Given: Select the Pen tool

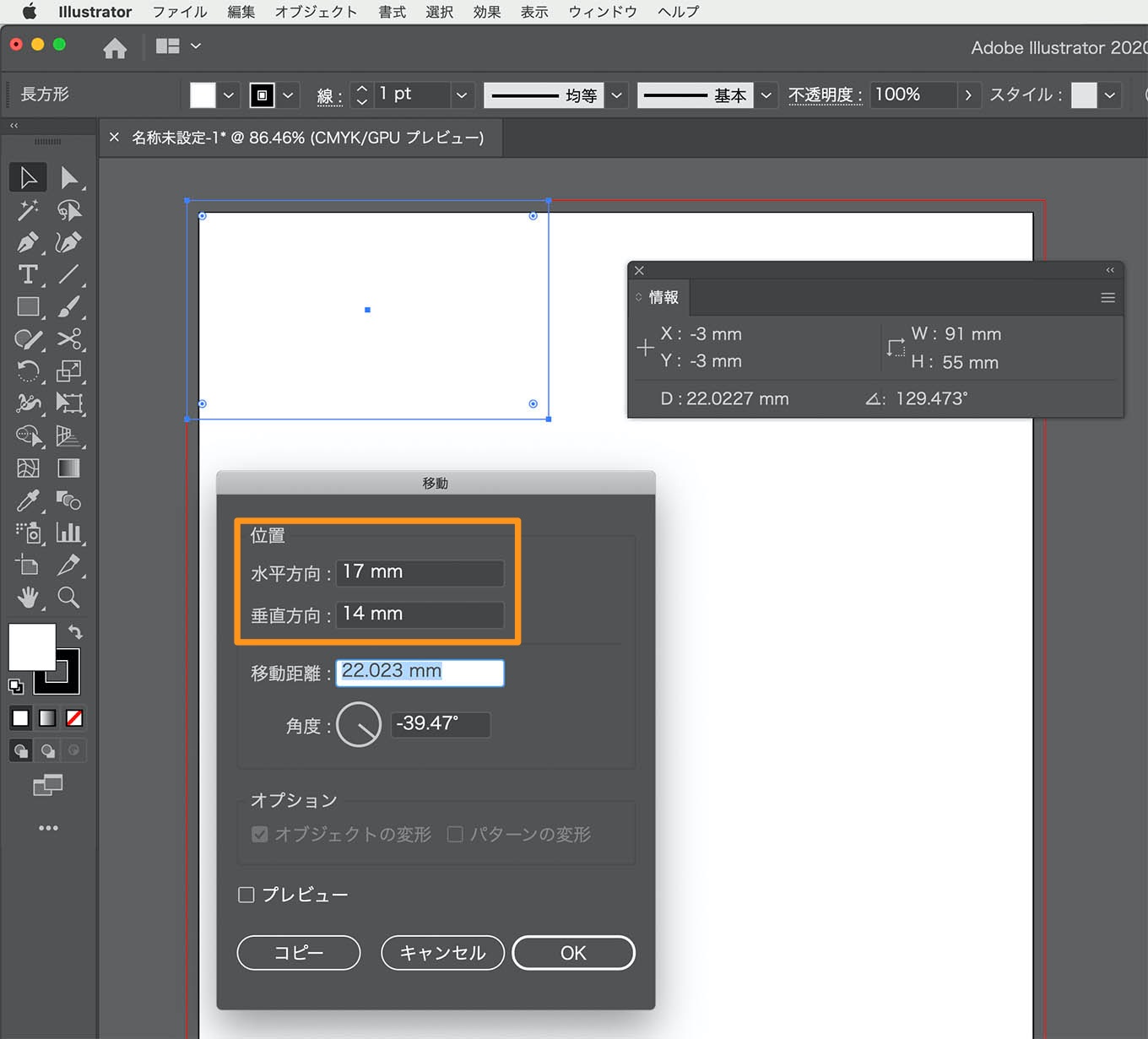Looking at the screenshot, I should tap(28, 242).
